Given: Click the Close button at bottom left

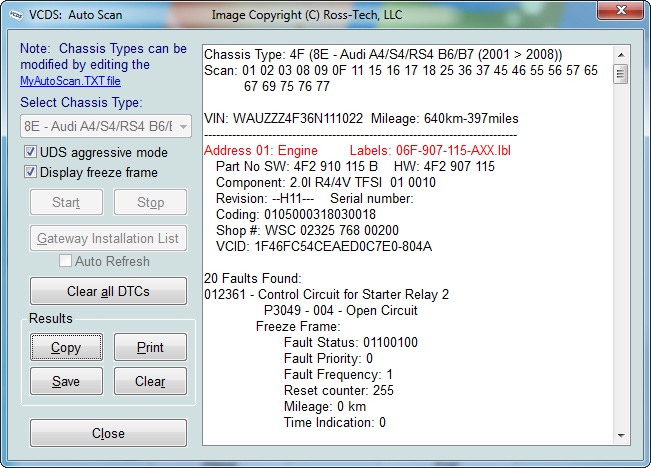Looking at the screenshot, I should tap(108, 433).
